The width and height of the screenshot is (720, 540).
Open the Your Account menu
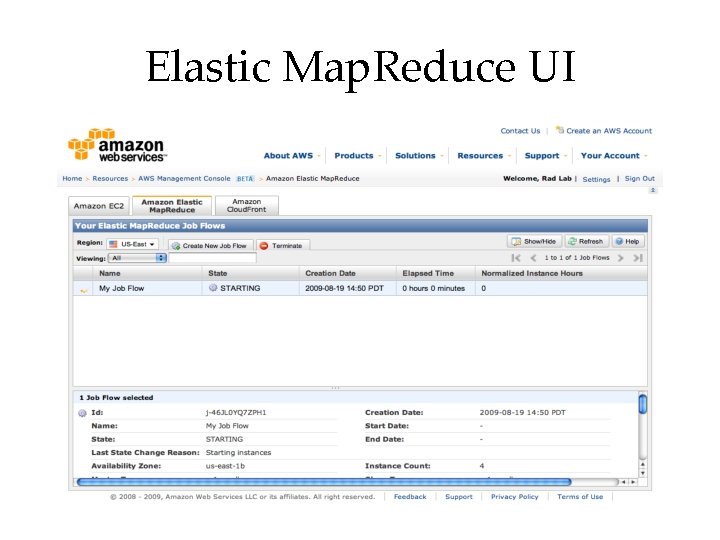point(613,156)
